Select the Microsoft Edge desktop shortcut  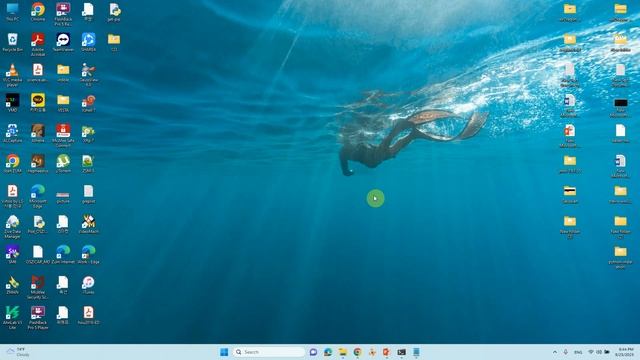(x=38, y=196)
